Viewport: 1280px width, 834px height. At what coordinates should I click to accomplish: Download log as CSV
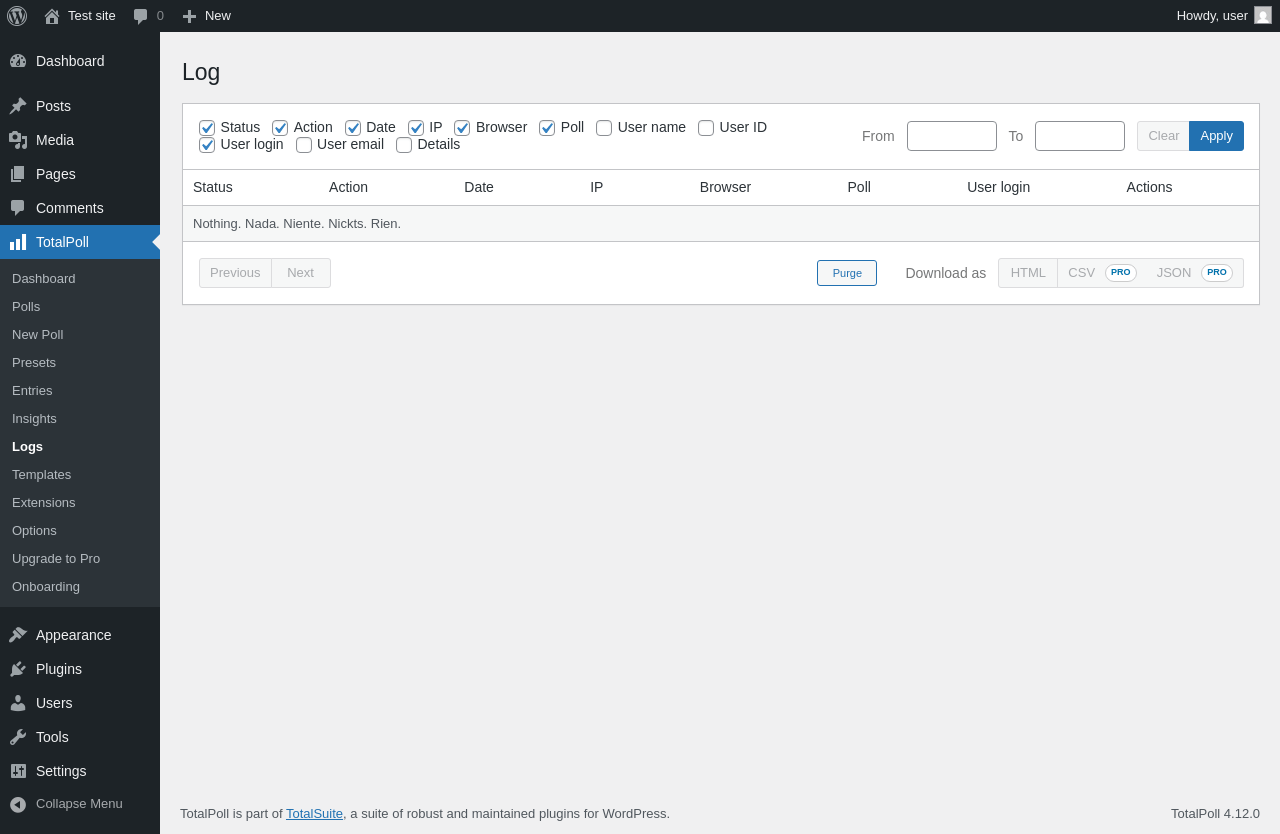click(x=1102, y=273)
